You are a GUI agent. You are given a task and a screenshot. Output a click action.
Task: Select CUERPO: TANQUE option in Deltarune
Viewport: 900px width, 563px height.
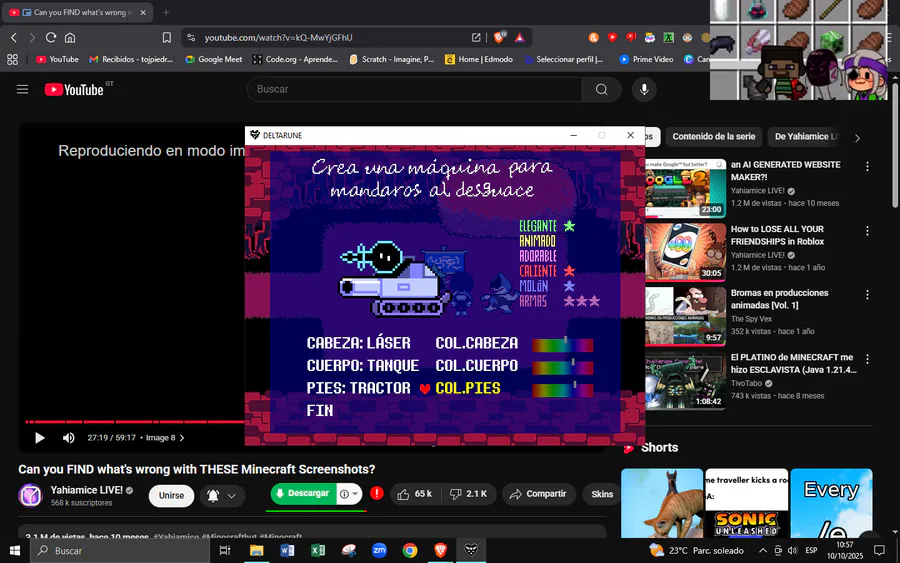tap(363, 366)
